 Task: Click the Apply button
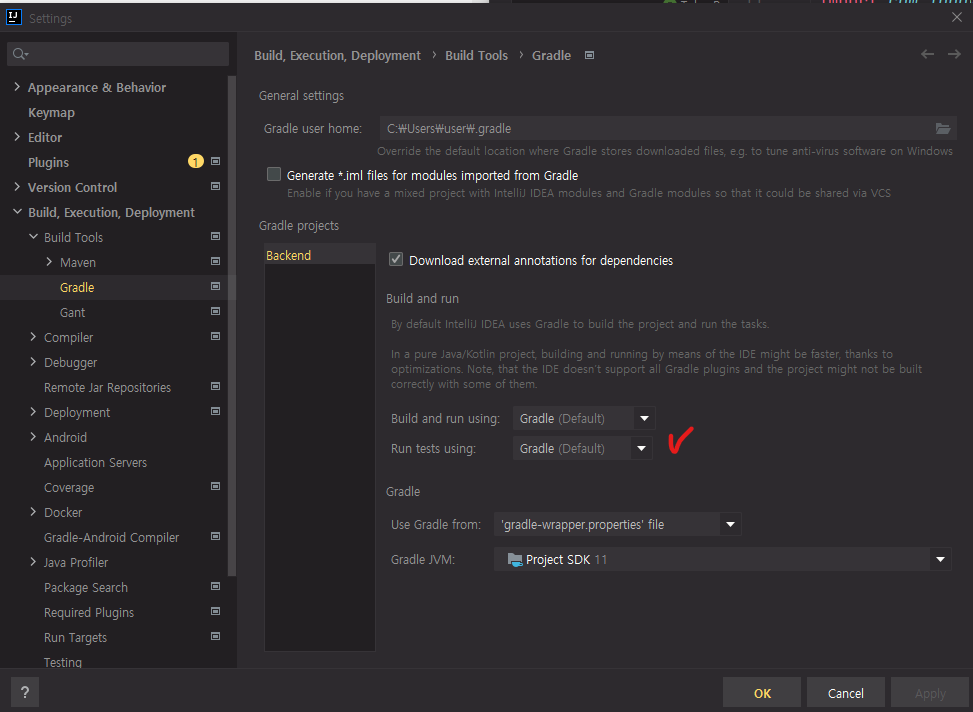click(x=930, y=693)
